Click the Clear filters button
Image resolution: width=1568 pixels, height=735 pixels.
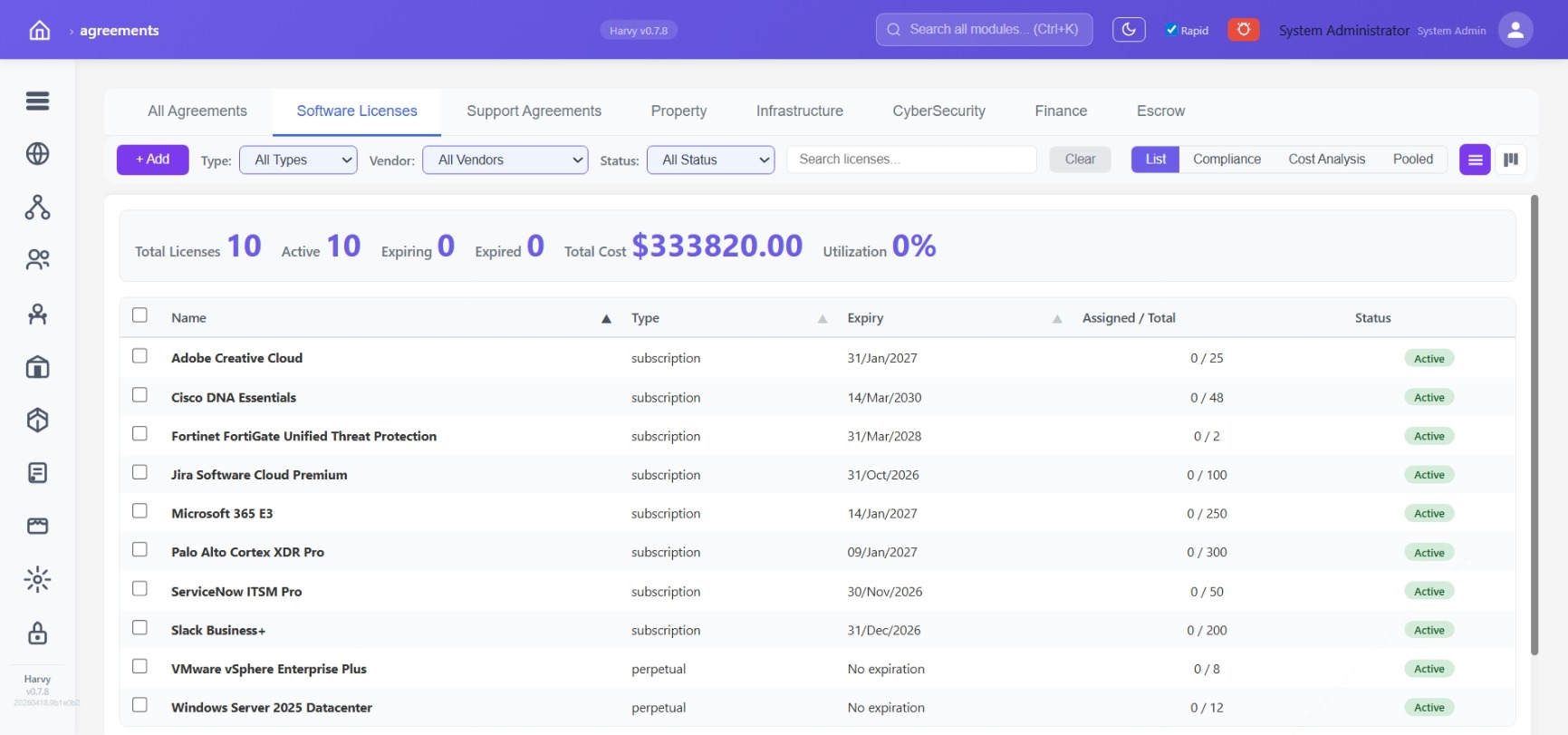pyautogui.click(x=1081, y=160)
